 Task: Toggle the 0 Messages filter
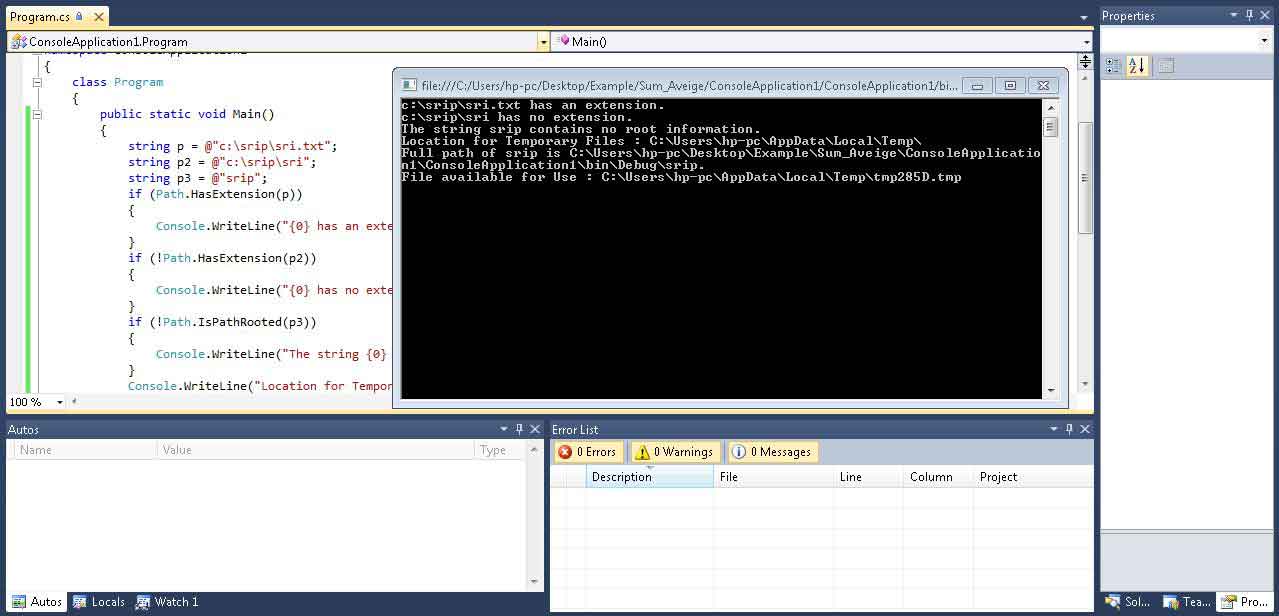click(x=771, y=452)
